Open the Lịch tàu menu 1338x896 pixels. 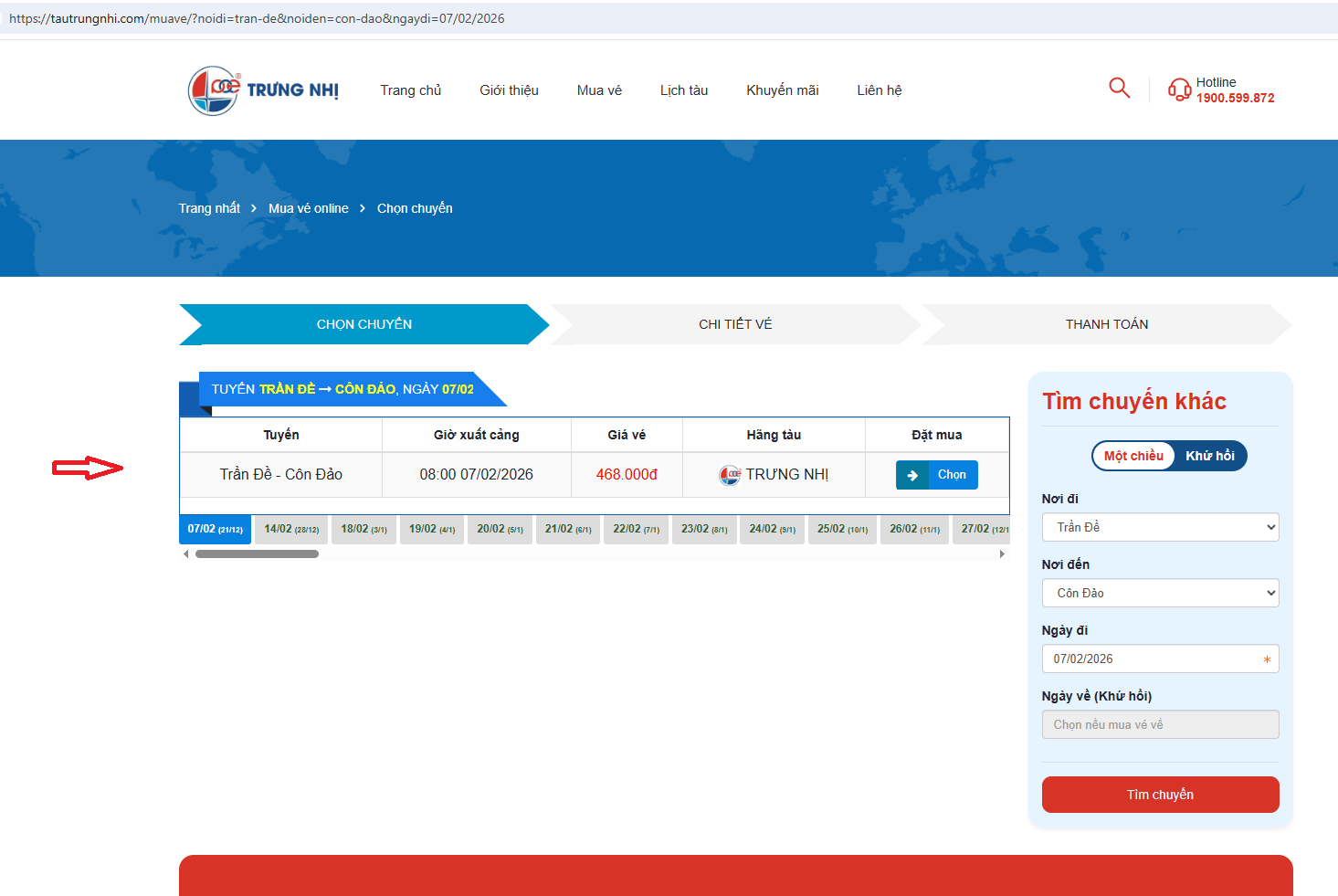[x=684, y=90]
